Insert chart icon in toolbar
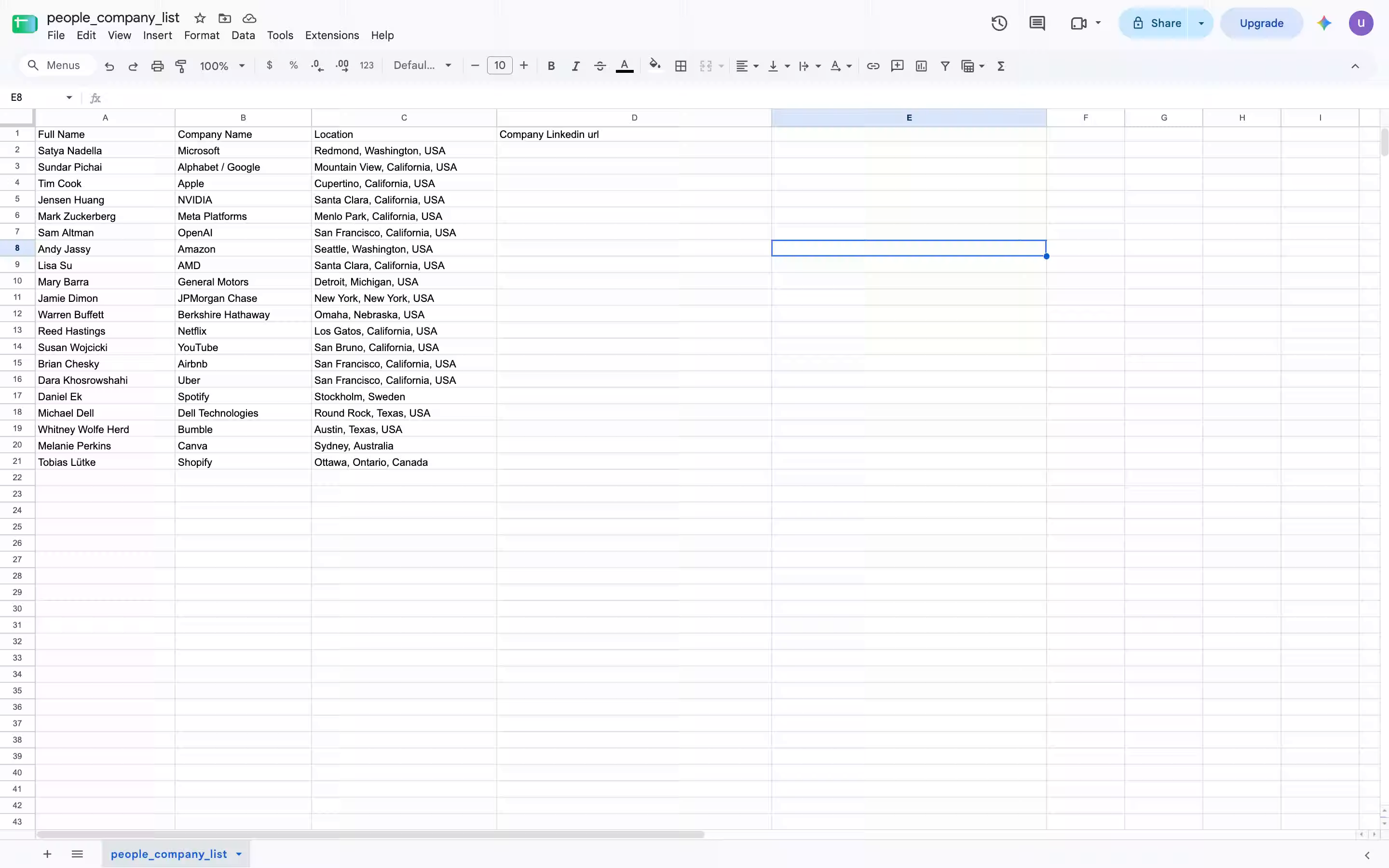1389x868 pixels. pos(921,66)
